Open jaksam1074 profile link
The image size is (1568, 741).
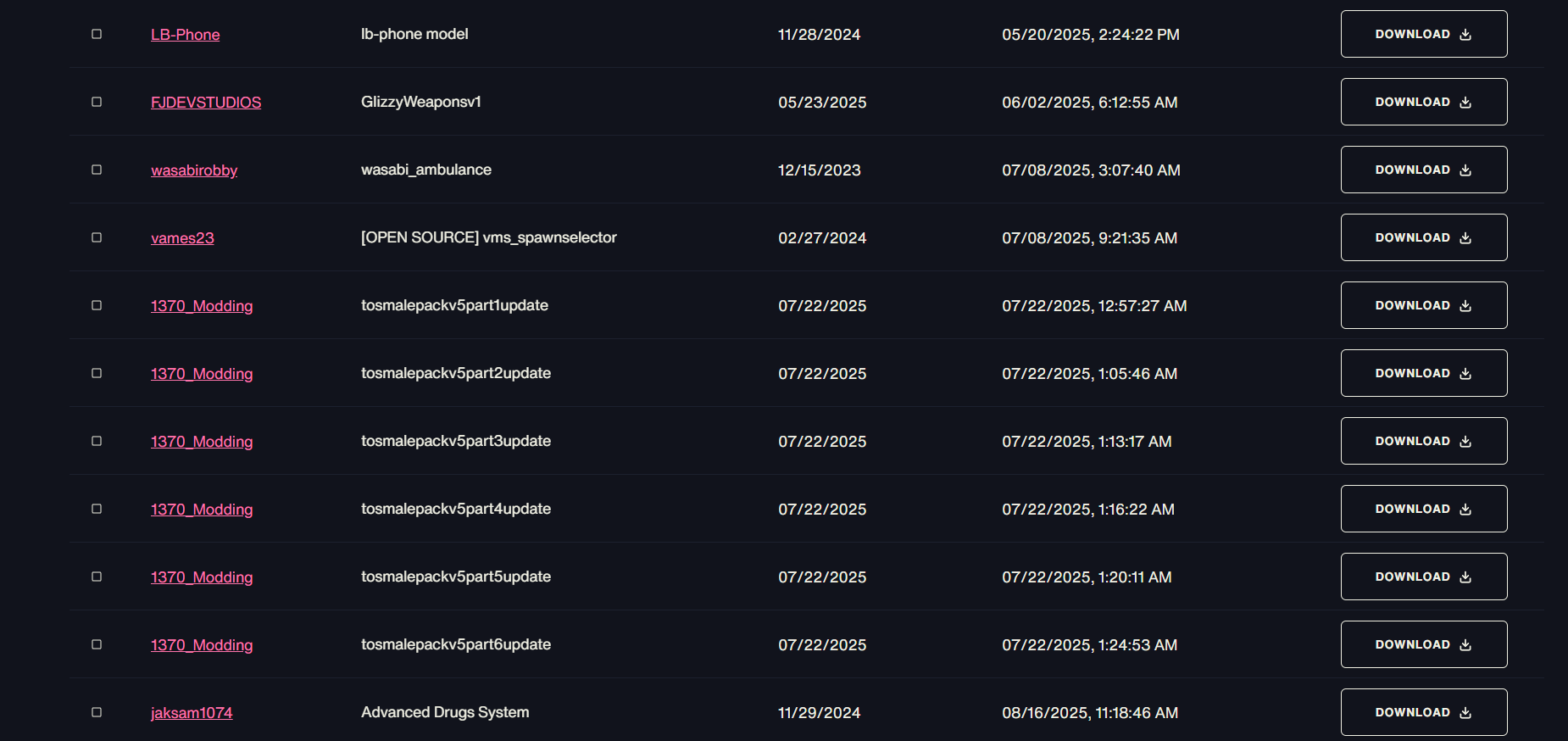pos(192,713)
